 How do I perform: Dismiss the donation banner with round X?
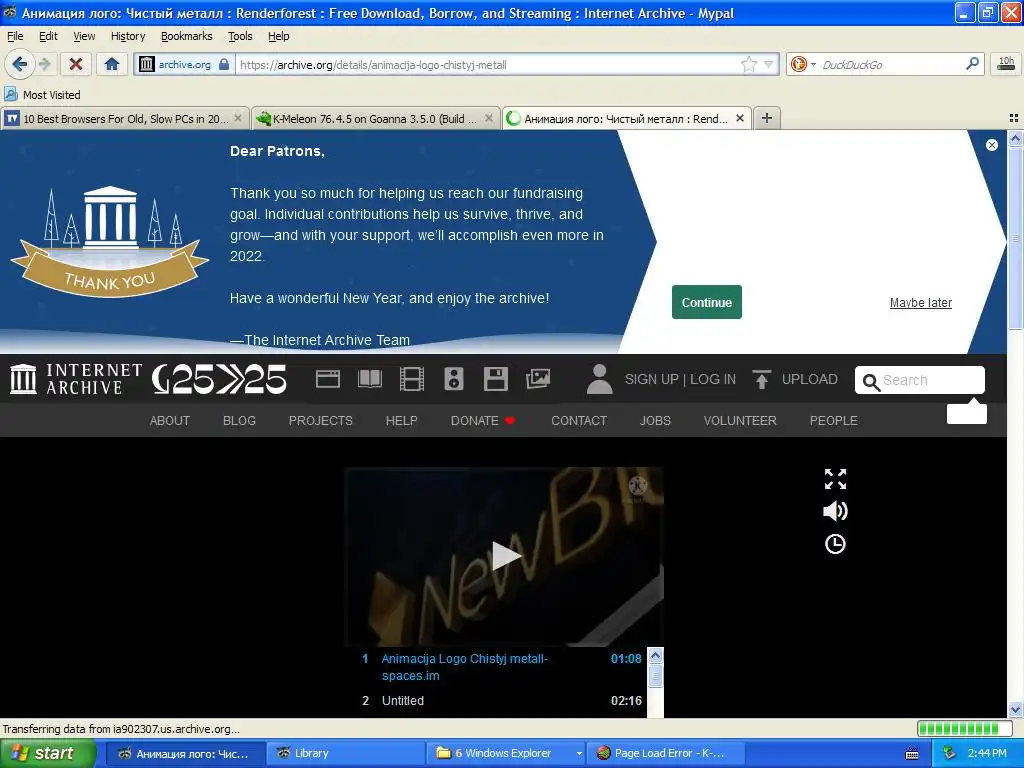tap(991, 145)
